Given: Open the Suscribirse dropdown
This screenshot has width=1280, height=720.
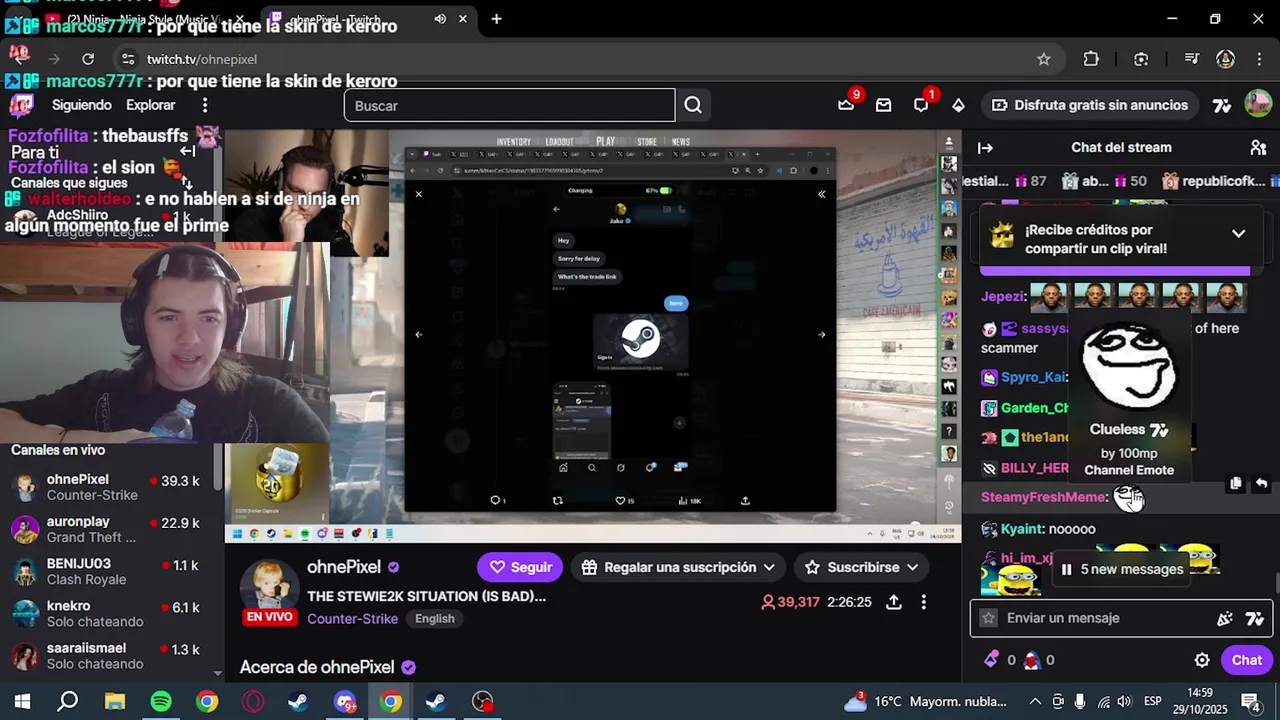Looking at the screenshot, I should 862,567.
